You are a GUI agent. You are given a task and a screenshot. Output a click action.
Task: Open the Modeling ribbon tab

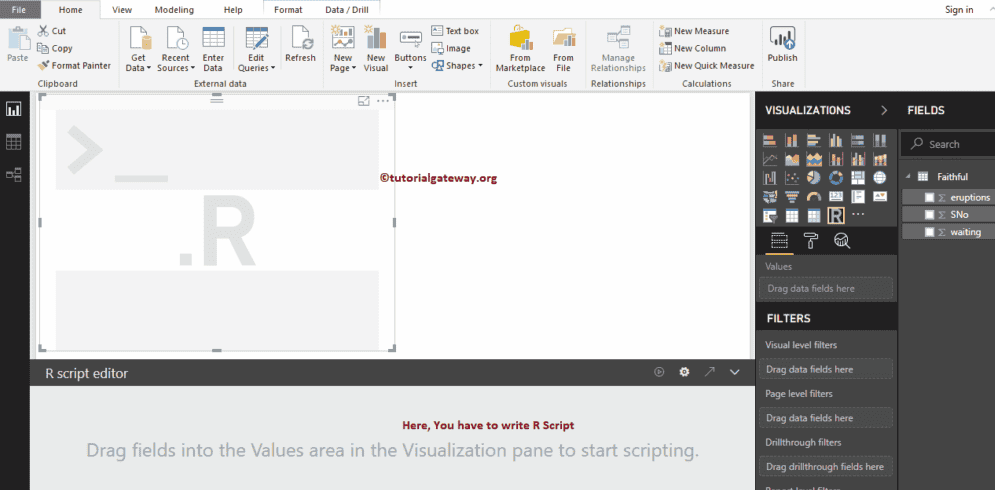[x=175, y=10]
